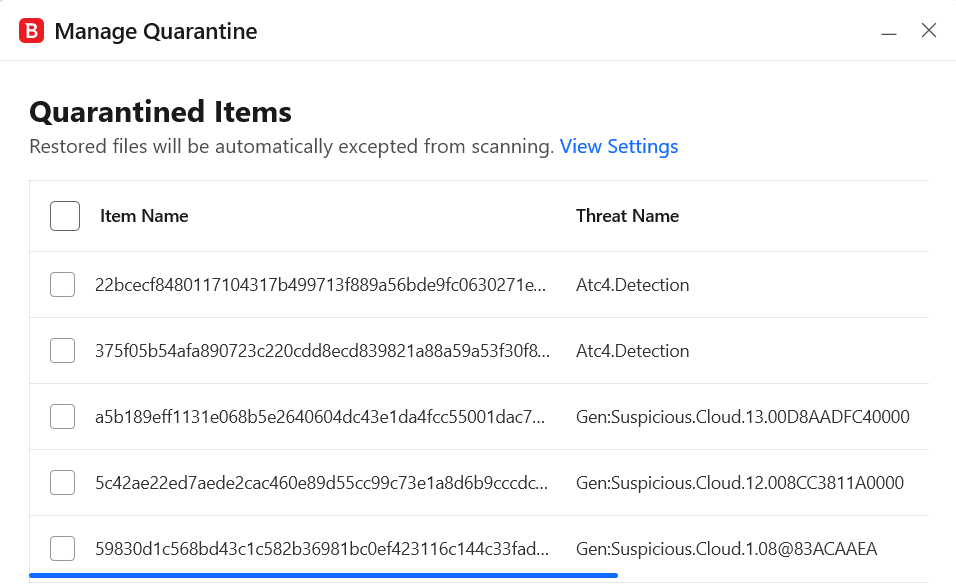956x588 pixels.
Task: Check the box for item 5c42ae22ed7aede2cac...
Action: point(62,482)
